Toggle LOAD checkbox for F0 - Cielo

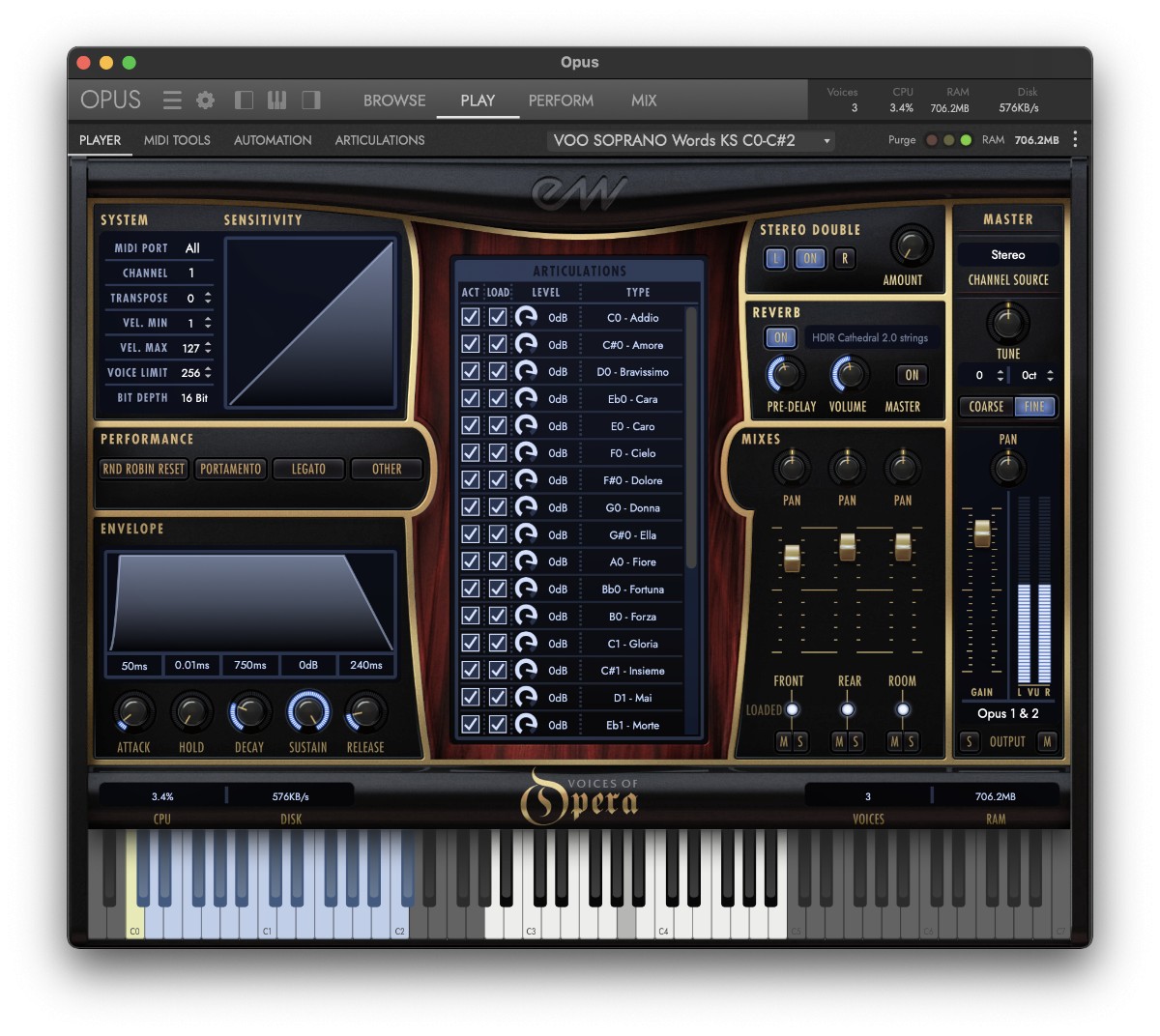498,452
